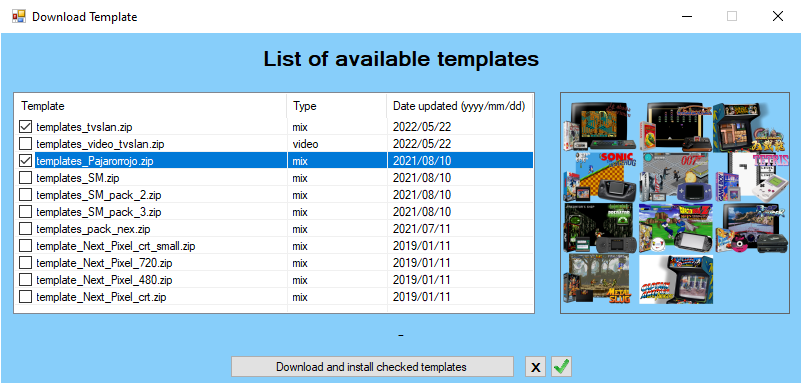Click the Dragon Ball Z PSP thumbnail
The image size is (802, 384).
tap(676, 228)
